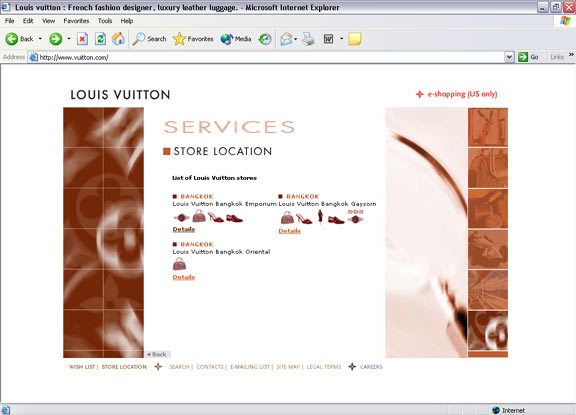Open Details for Bangkok Gaysorn store

289,231
